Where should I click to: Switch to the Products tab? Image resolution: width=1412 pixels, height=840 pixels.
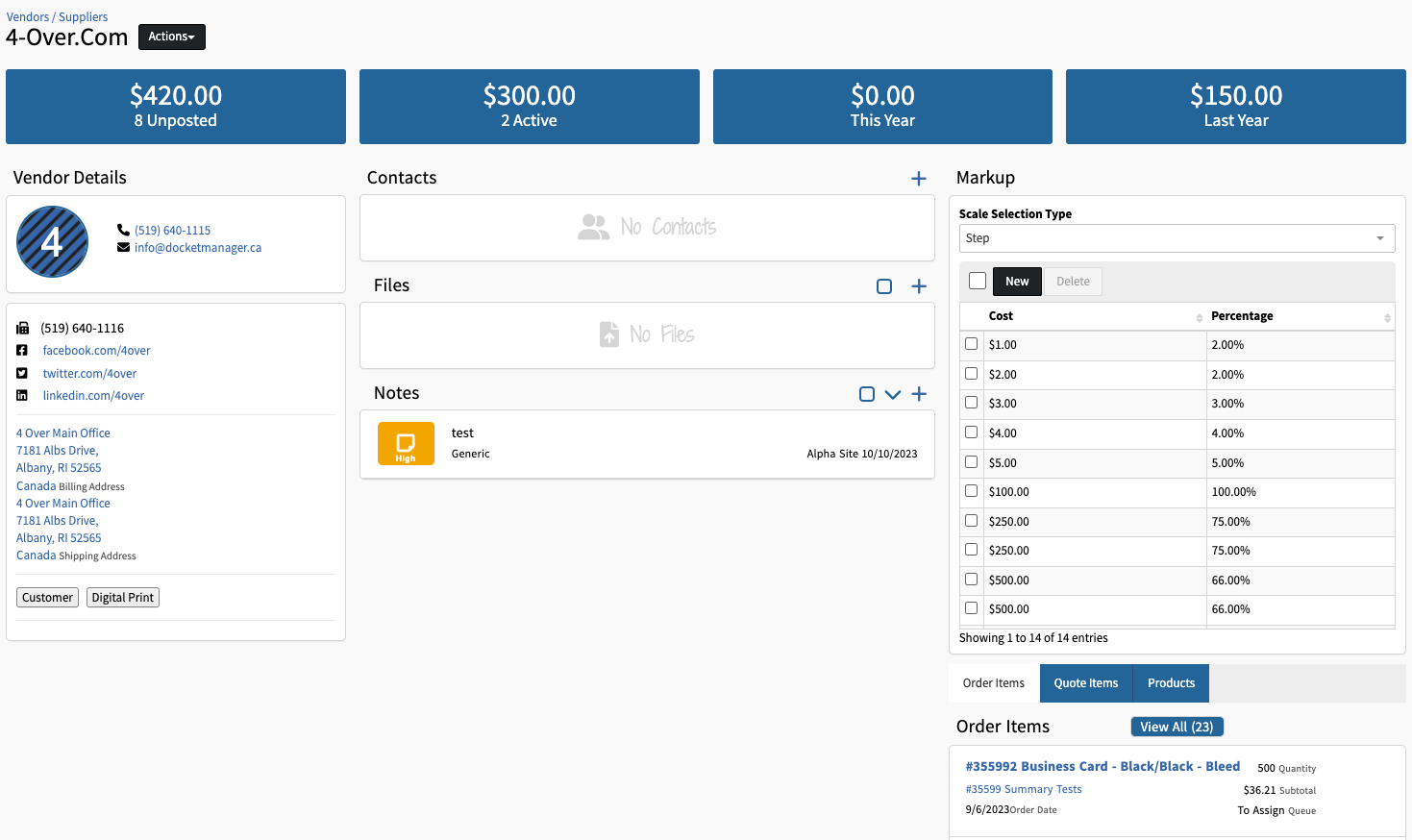tap(1171, 683)
